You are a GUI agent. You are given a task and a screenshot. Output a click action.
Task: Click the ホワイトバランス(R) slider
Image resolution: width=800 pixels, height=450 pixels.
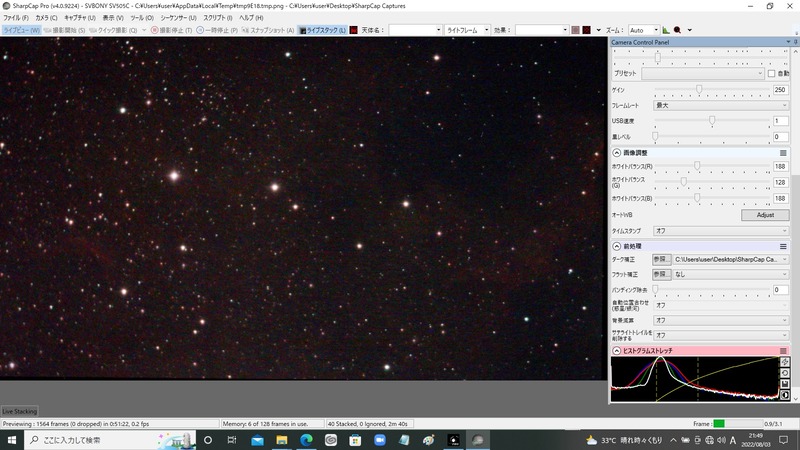(x=712, y=166)
